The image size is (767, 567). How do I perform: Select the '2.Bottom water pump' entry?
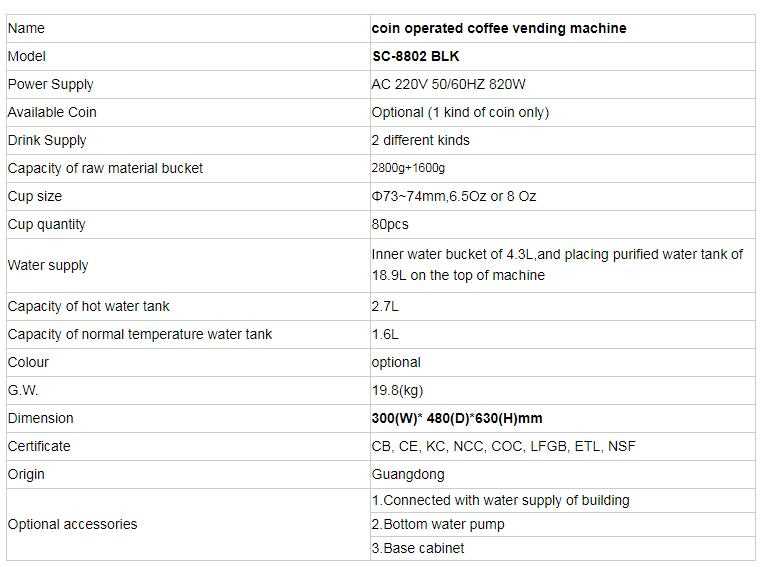(x=438, y=524)
